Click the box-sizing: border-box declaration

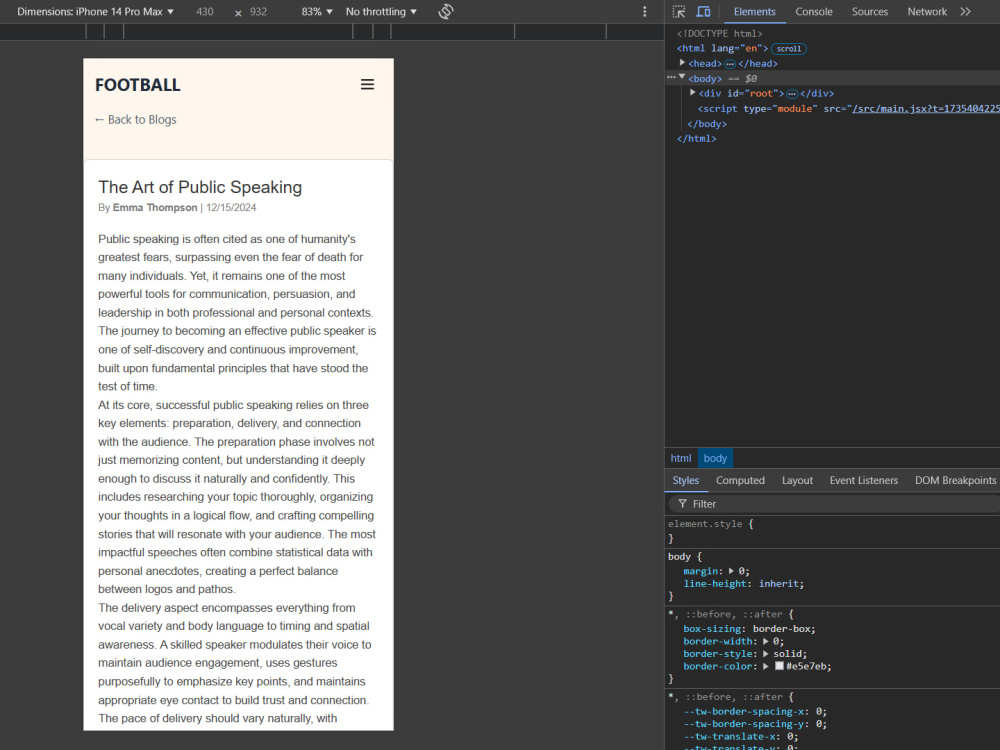[x=749, y=629]
